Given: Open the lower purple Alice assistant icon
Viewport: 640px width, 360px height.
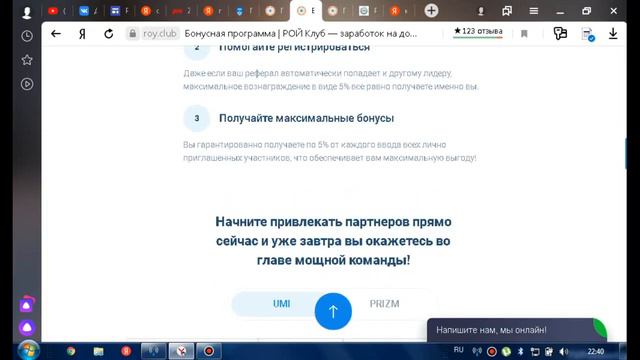Looking at the screenshot, I should (27, 327).
